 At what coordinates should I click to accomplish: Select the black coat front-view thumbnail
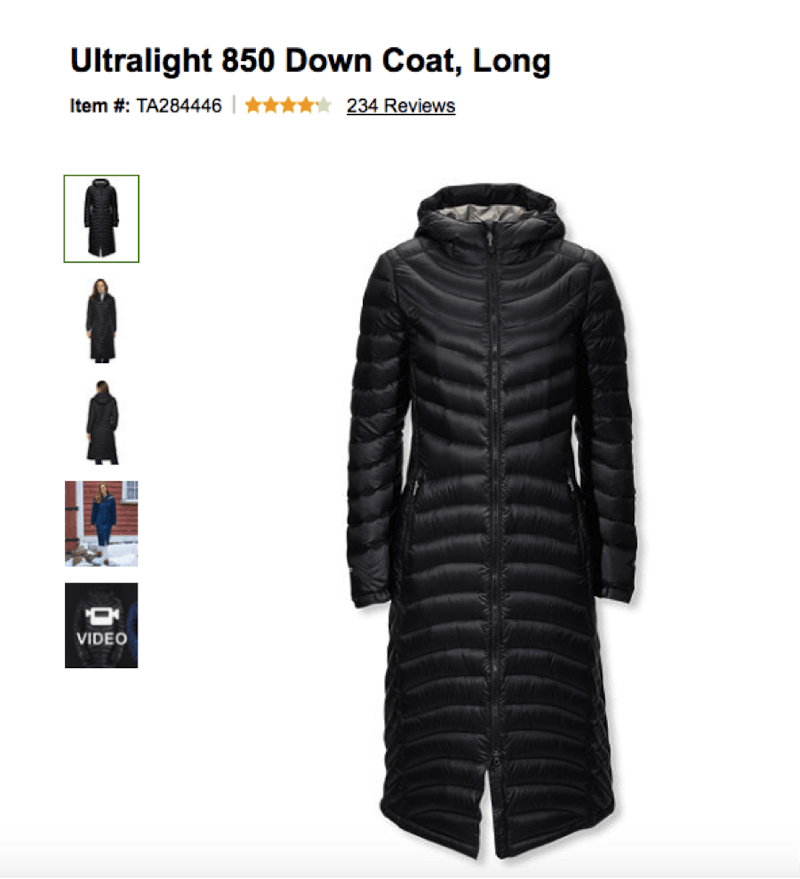(x=101, y=219)
